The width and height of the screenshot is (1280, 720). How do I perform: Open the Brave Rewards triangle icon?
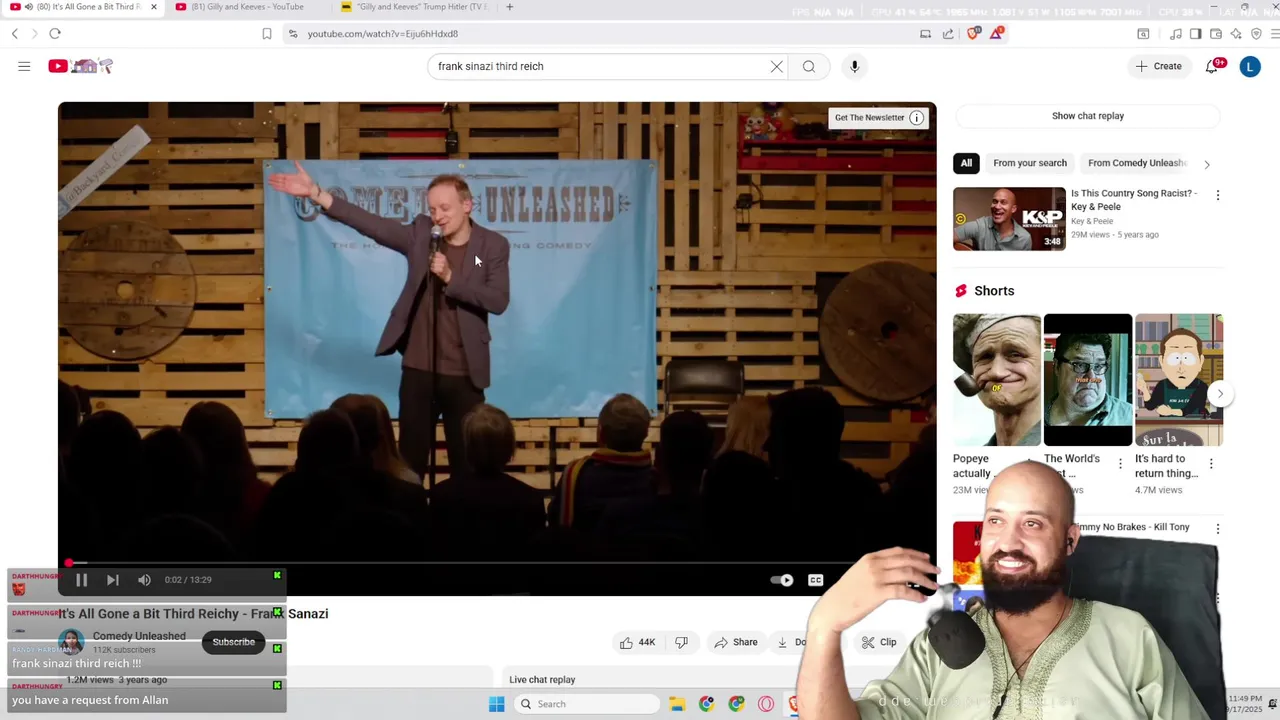click(997, 34)
